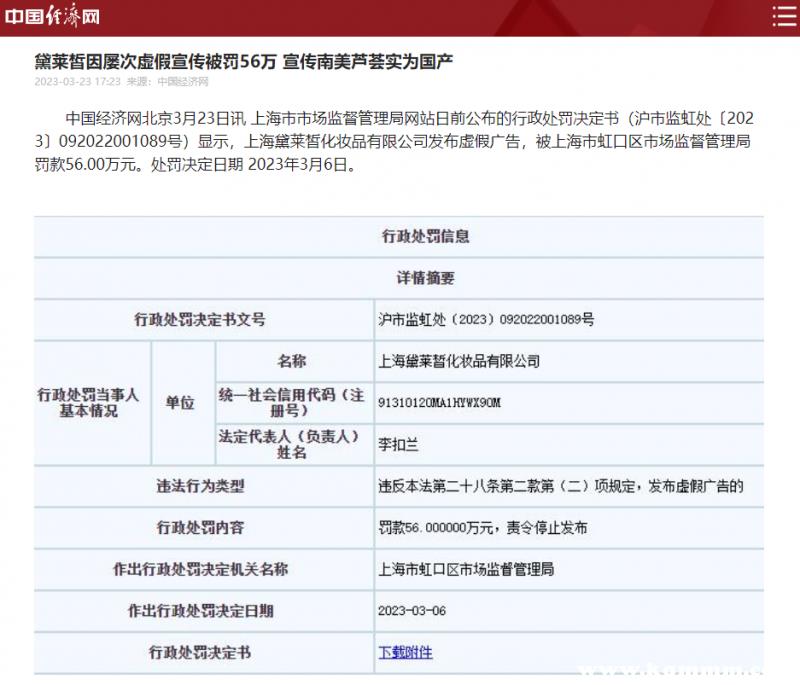Select the authority 上海市虹口区市场监督管理局 in table

(466, 569)
